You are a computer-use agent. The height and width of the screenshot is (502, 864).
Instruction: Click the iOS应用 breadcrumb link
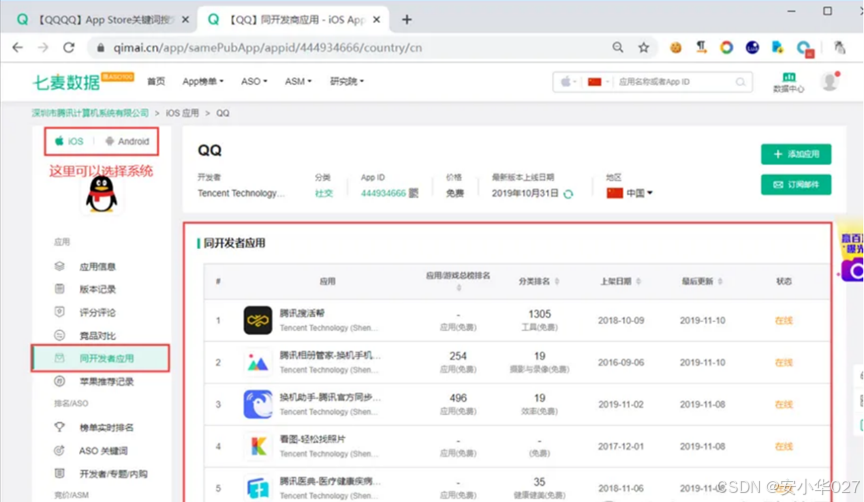click(182, 113)
